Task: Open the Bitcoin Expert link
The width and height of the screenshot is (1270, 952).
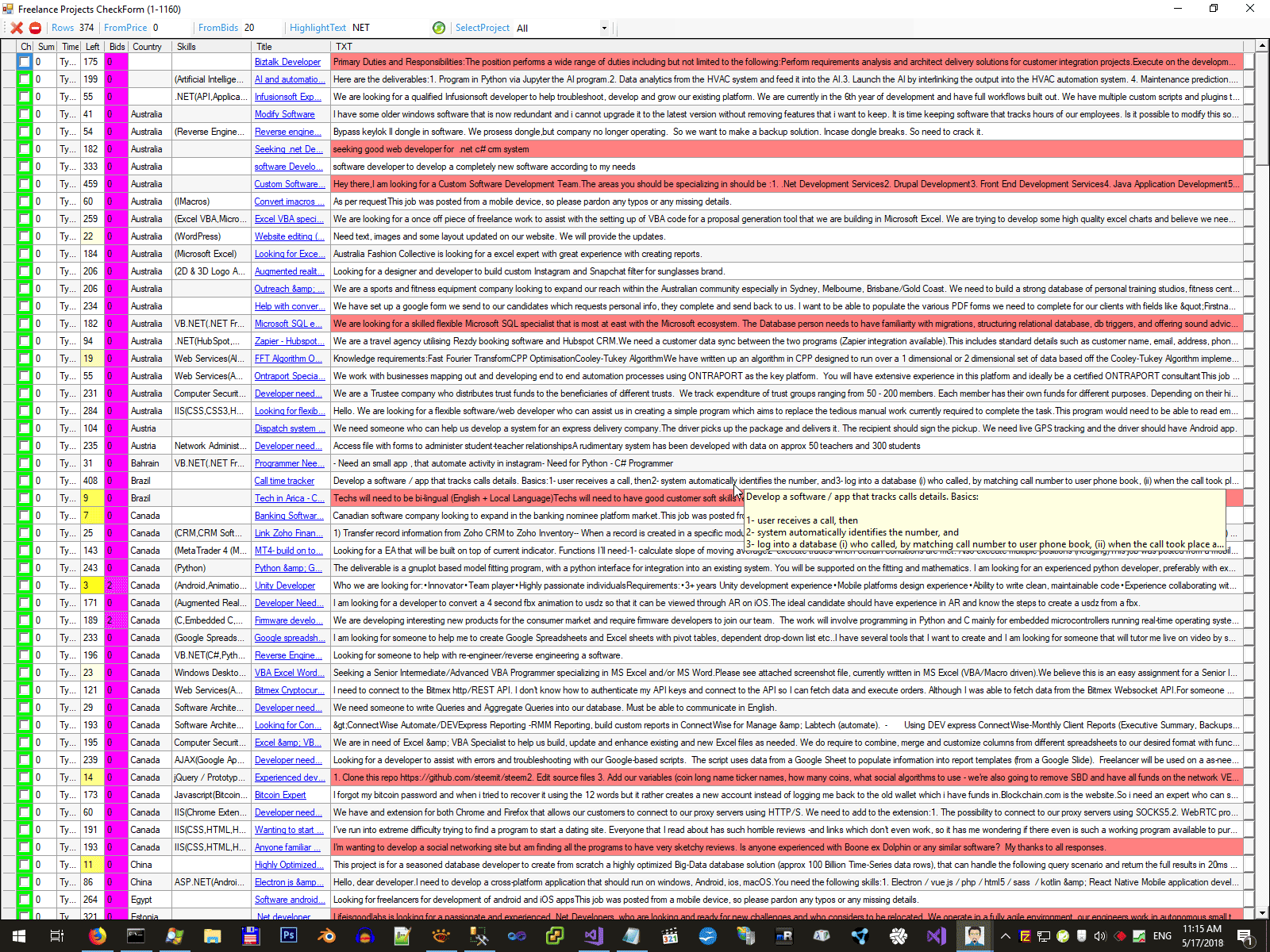Action: click(279, 795)
